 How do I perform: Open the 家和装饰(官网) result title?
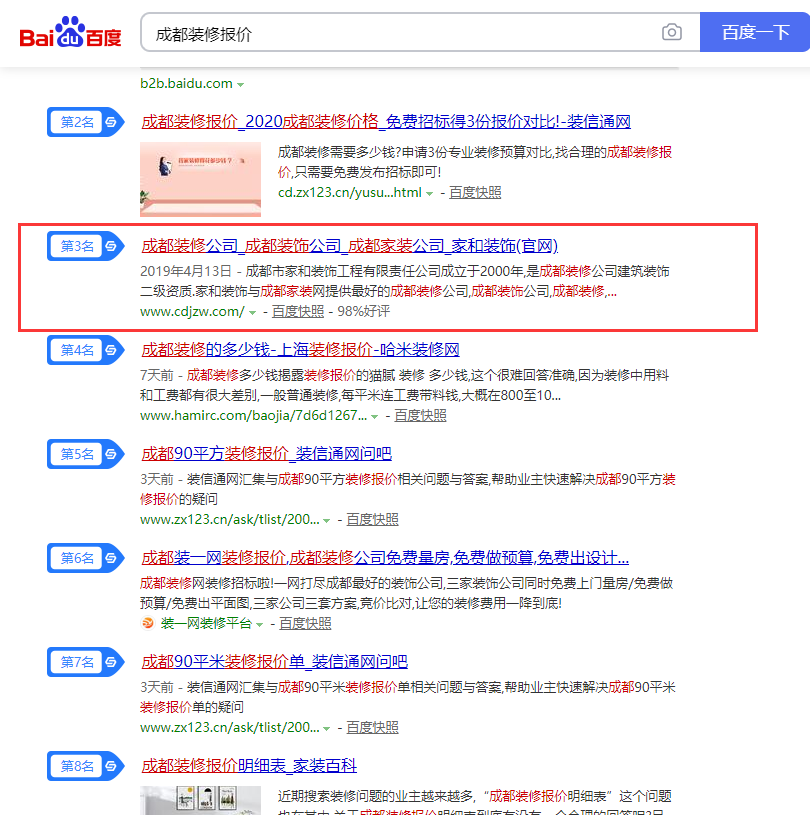click(x=349, y=246)
